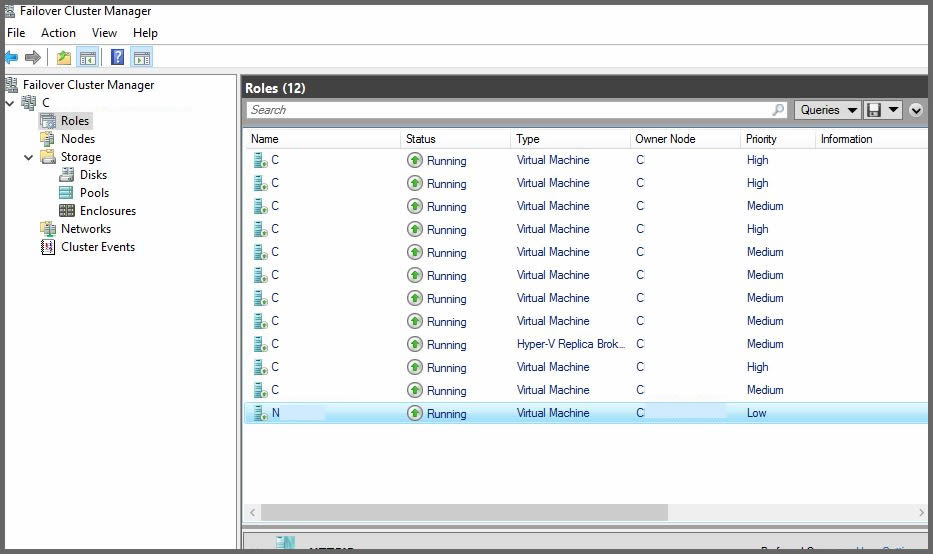Open the Queries dropdown
933x554 pixels.
(827, 110)
